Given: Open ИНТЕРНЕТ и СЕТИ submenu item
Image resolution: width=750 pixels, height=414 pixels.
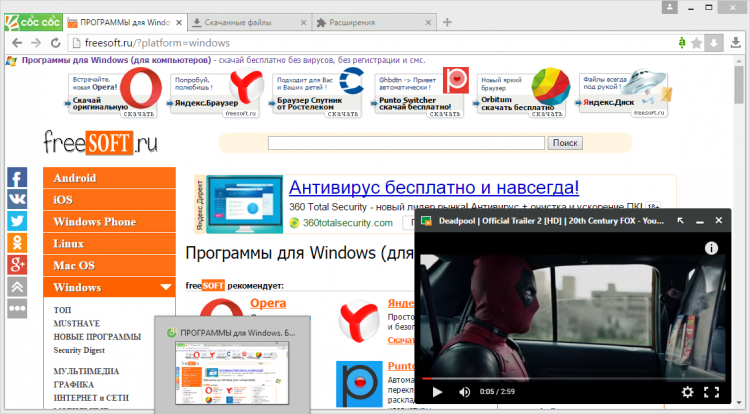Looking at the screenshot, I should 91,398.
